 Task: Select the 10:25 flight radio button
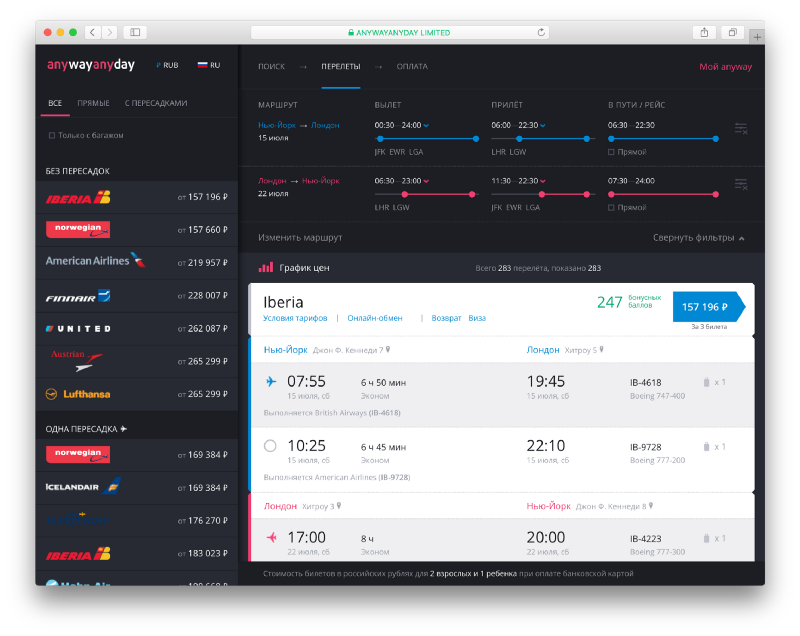270,446
